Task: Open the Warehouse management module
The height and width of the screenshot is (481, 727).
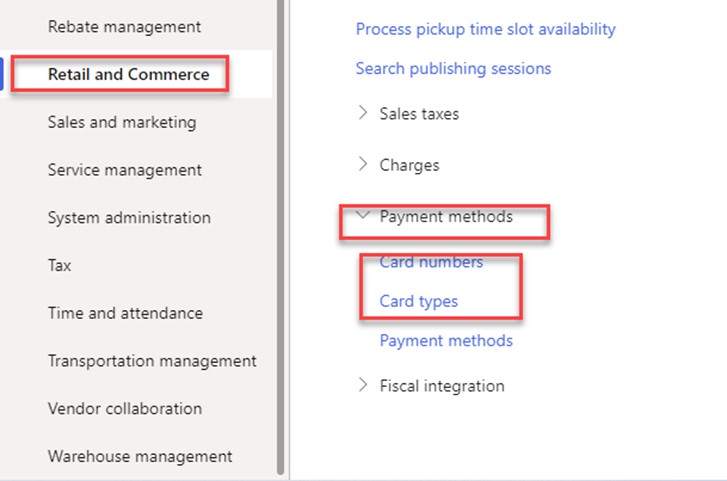Action: pos(140,456)
